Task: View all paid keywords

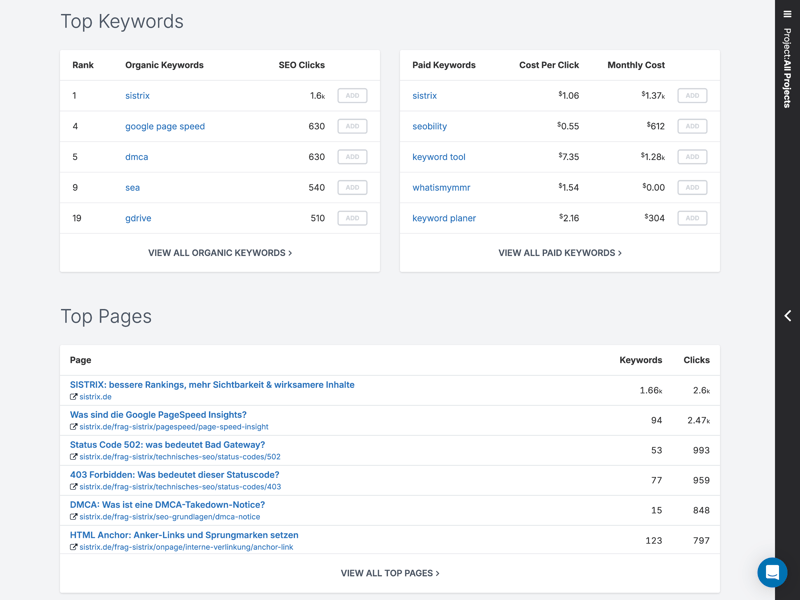Action: click(x=560, y=253)
